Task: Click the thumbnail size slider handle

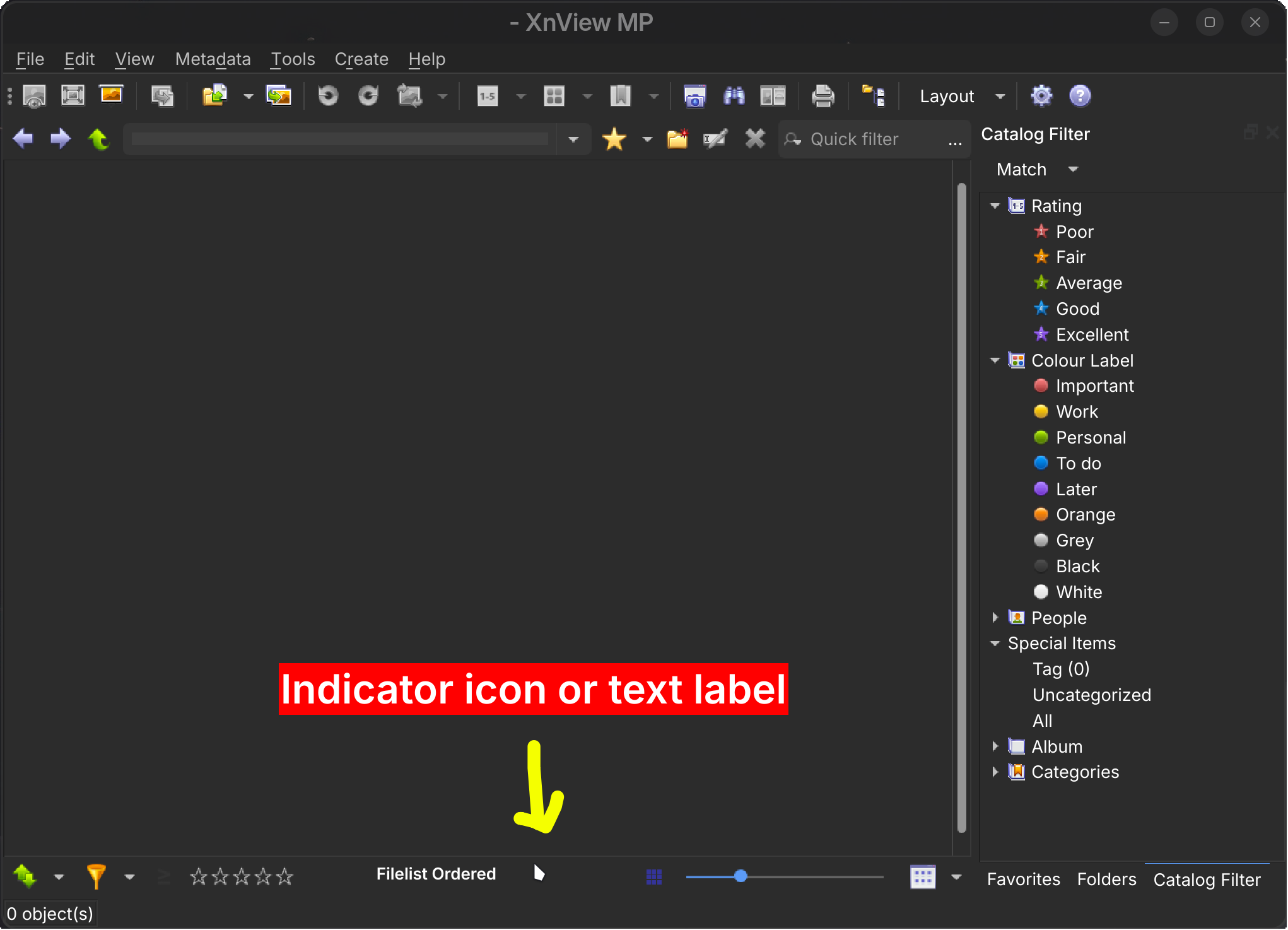Action: click(741, 876)
